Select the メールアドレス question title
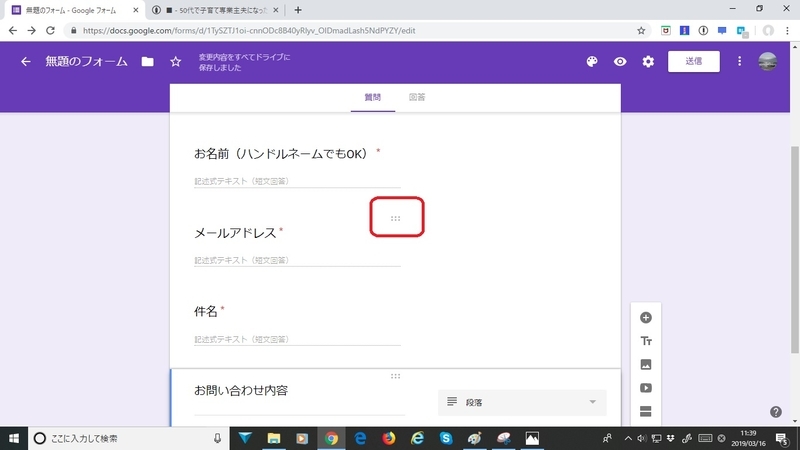The image size is (800, 450). pyautogui.click(x=235, y=233)
